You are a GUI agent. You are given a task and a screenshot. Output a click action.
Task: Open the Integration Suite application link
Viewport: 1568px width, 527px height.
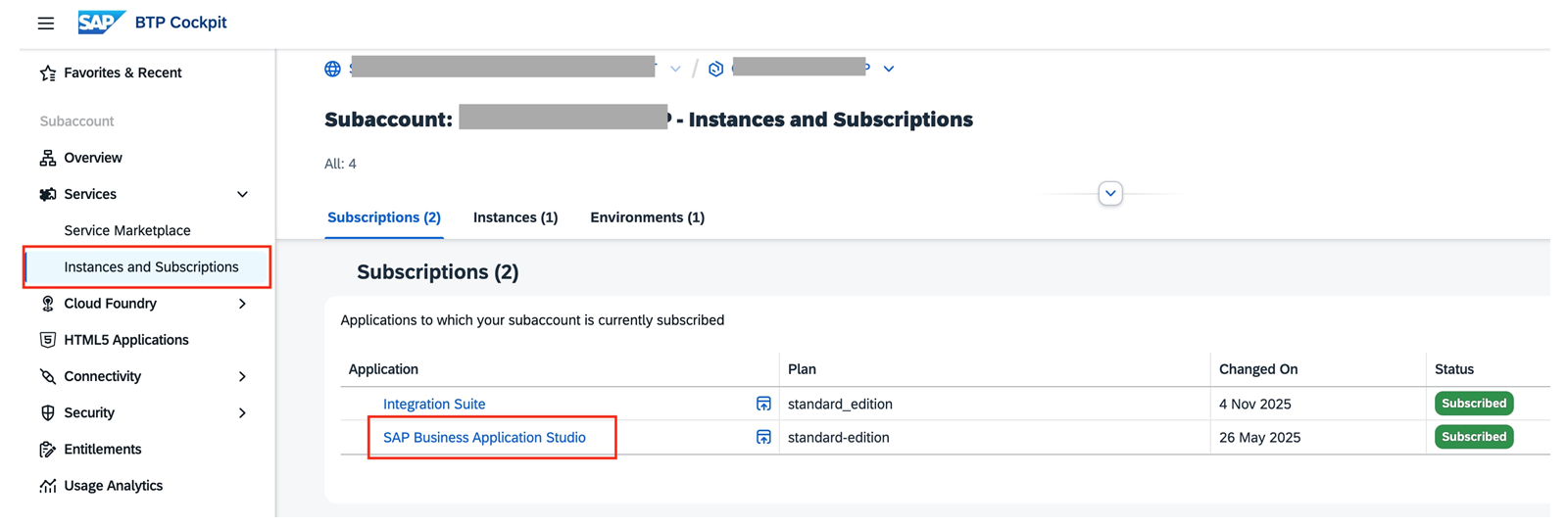[434, 404]
